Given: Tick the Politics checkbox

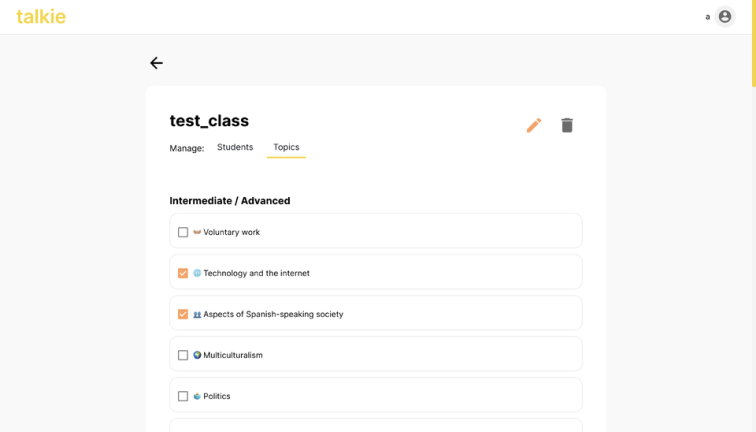Looking at the screenshot, I should click(x=183, y=396).
